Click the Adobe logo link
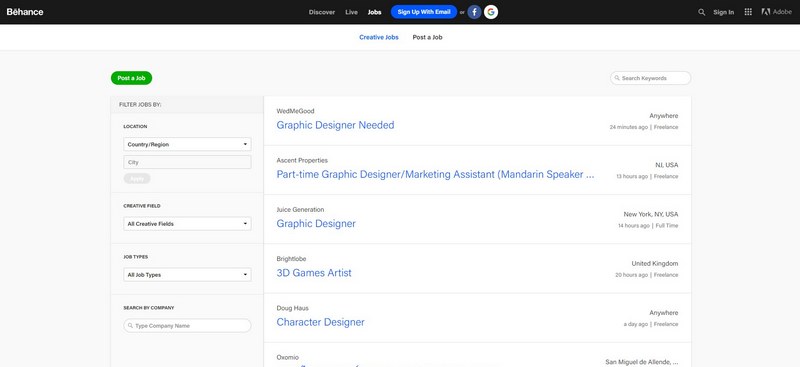Viewport: 800px width, 367px height. (777, 12)
